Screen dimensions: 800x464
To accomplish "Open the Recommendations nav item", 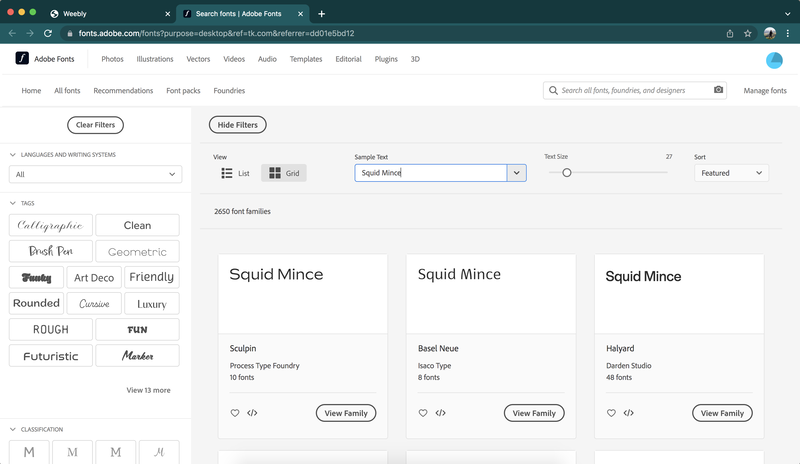I will pyautogui.click(x=123, y=90).
